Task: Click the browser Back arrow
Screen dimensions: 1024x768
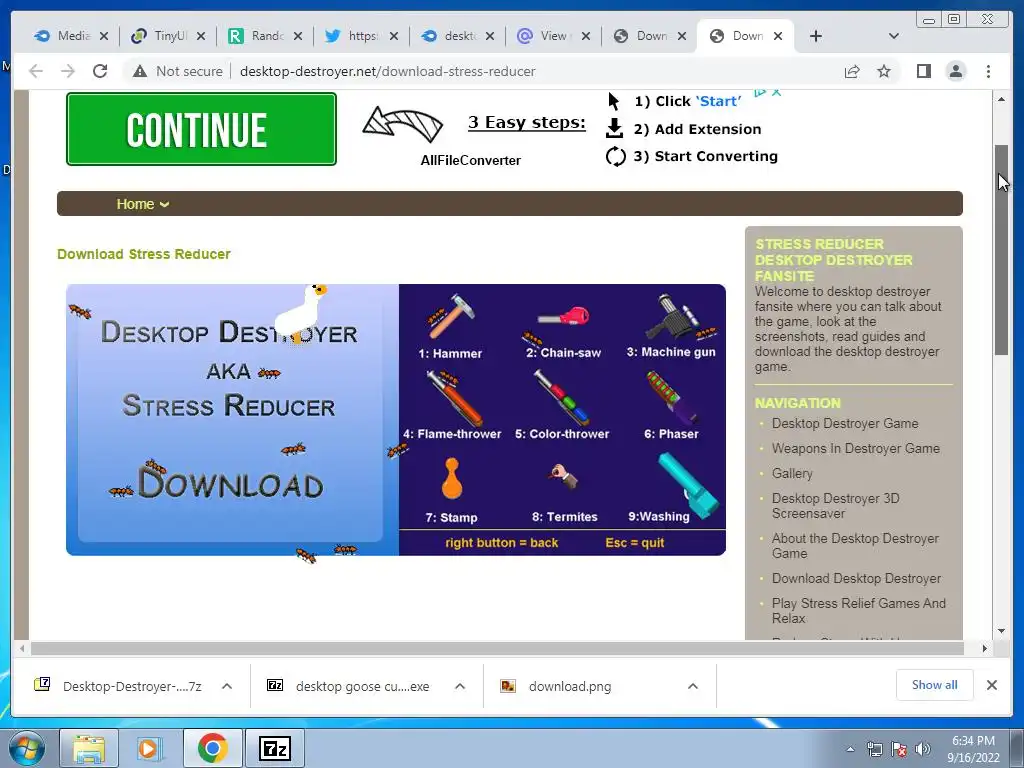Action: 36,71
